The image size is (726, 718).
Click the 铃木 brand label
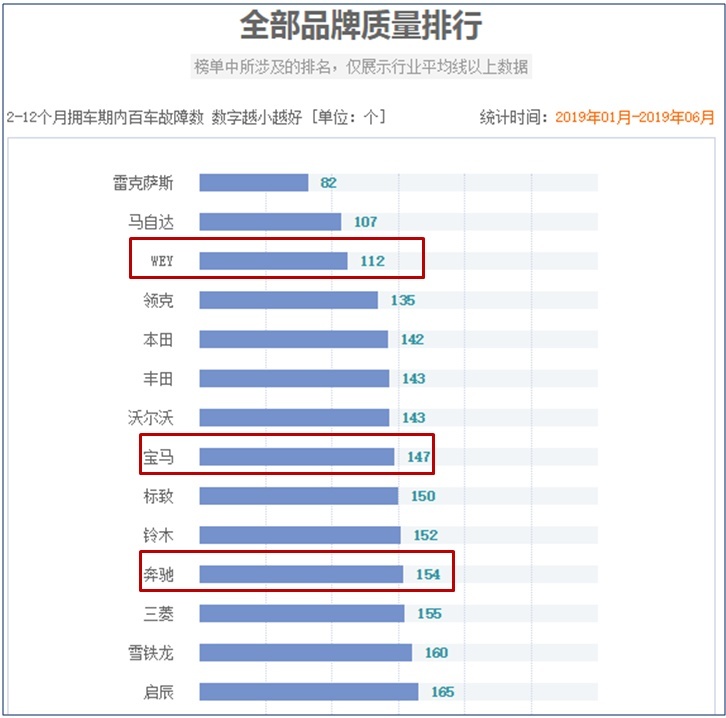point(158,535)
